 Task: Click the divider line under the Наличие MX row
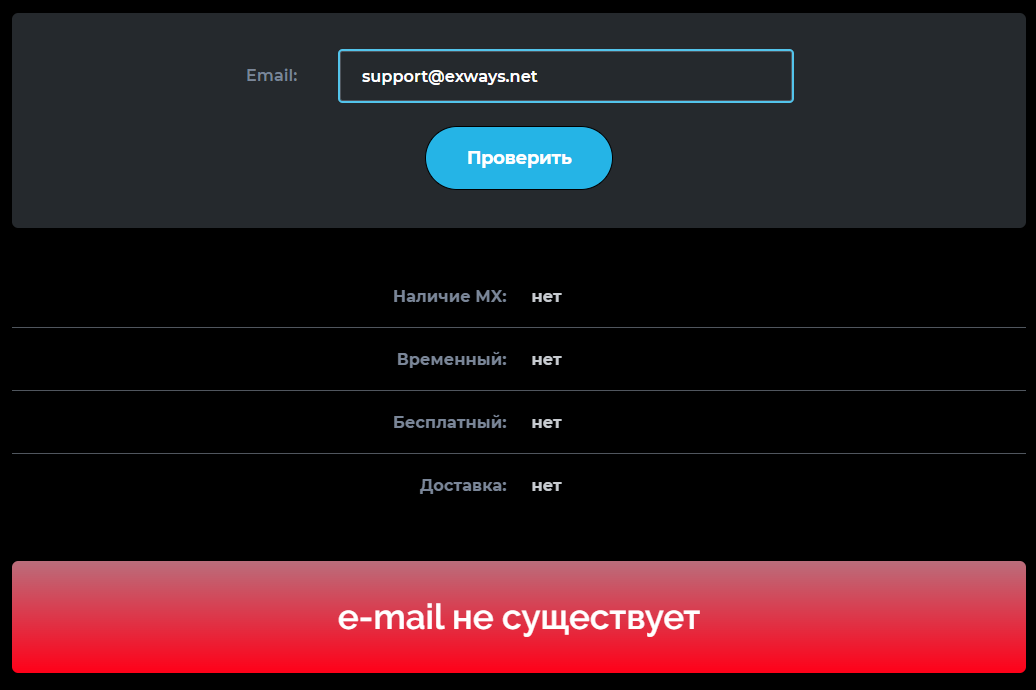pyautogui.click(x=519, y=327)
